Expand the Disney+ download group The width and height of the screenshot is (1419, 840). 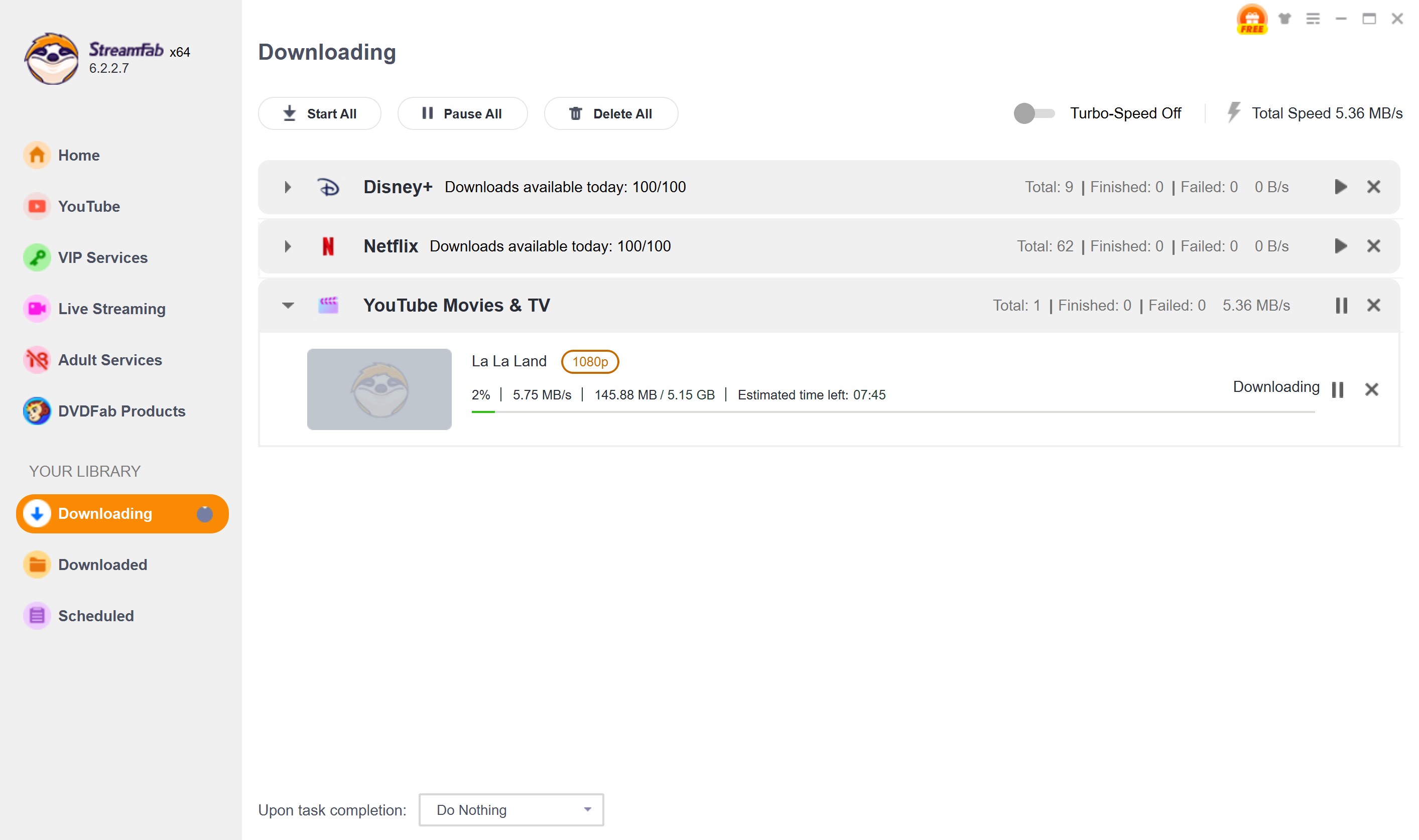click(x=288, y=187)
